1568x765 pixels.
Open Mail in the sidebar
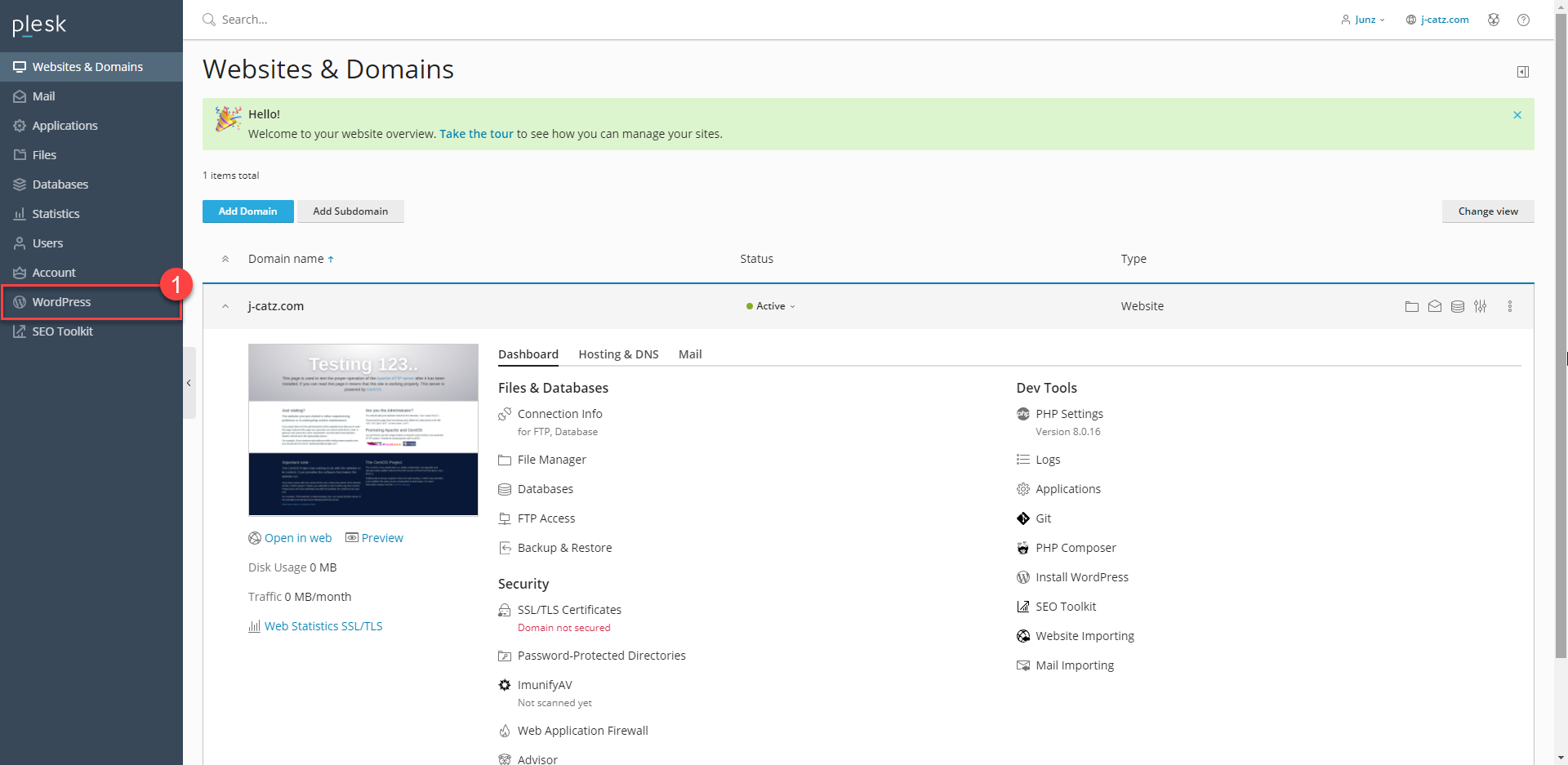91,96
